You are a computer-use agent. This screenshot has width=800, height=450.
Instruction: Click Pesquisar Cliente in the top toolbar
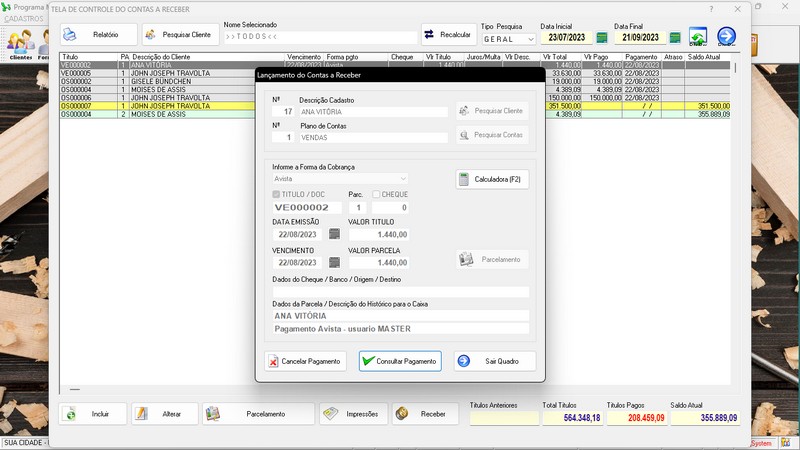(x=181, y=35)
